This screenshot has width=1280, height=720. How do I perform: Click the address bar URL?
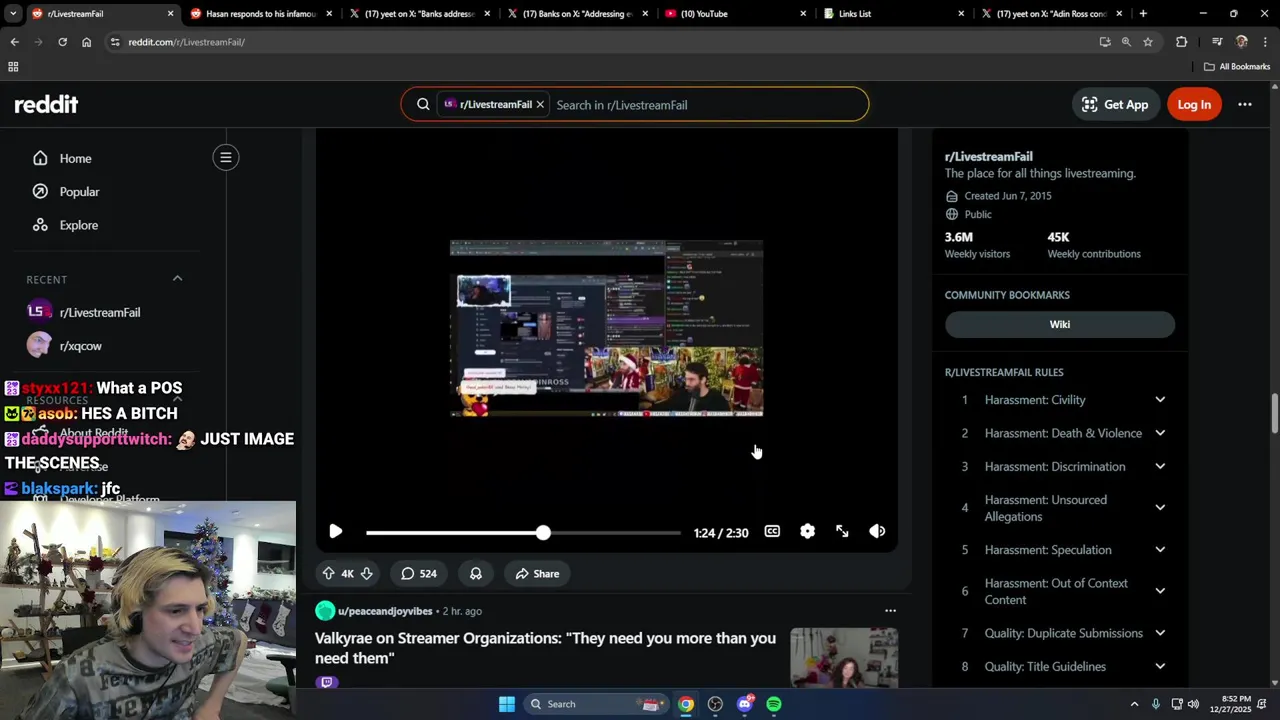pos(186,42)
